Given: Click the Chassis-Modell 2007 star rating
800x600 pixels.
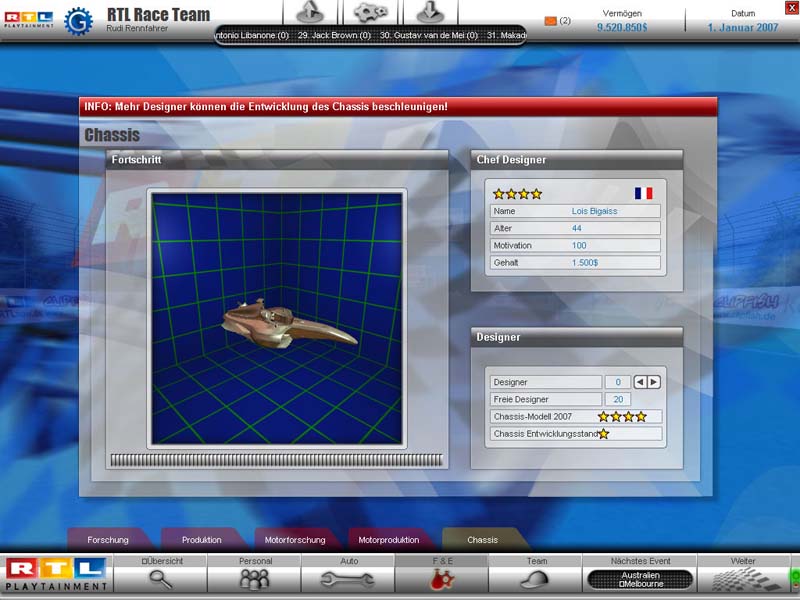Looking at the screenshot, I should (622, 417).
